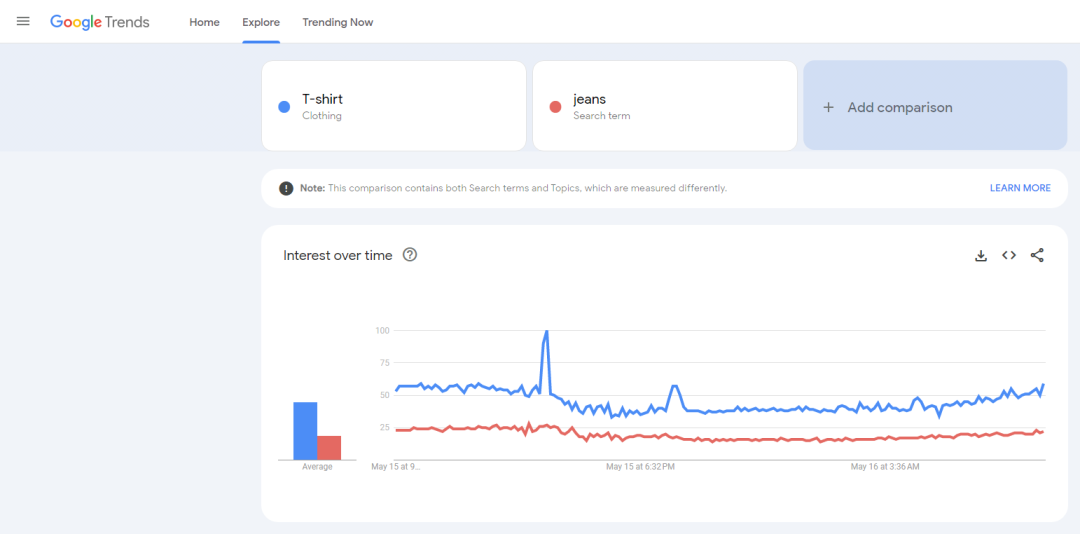Click the blue T-shirt color dot
Viewport: 1080px width, 534px height.
pos(284,107)
